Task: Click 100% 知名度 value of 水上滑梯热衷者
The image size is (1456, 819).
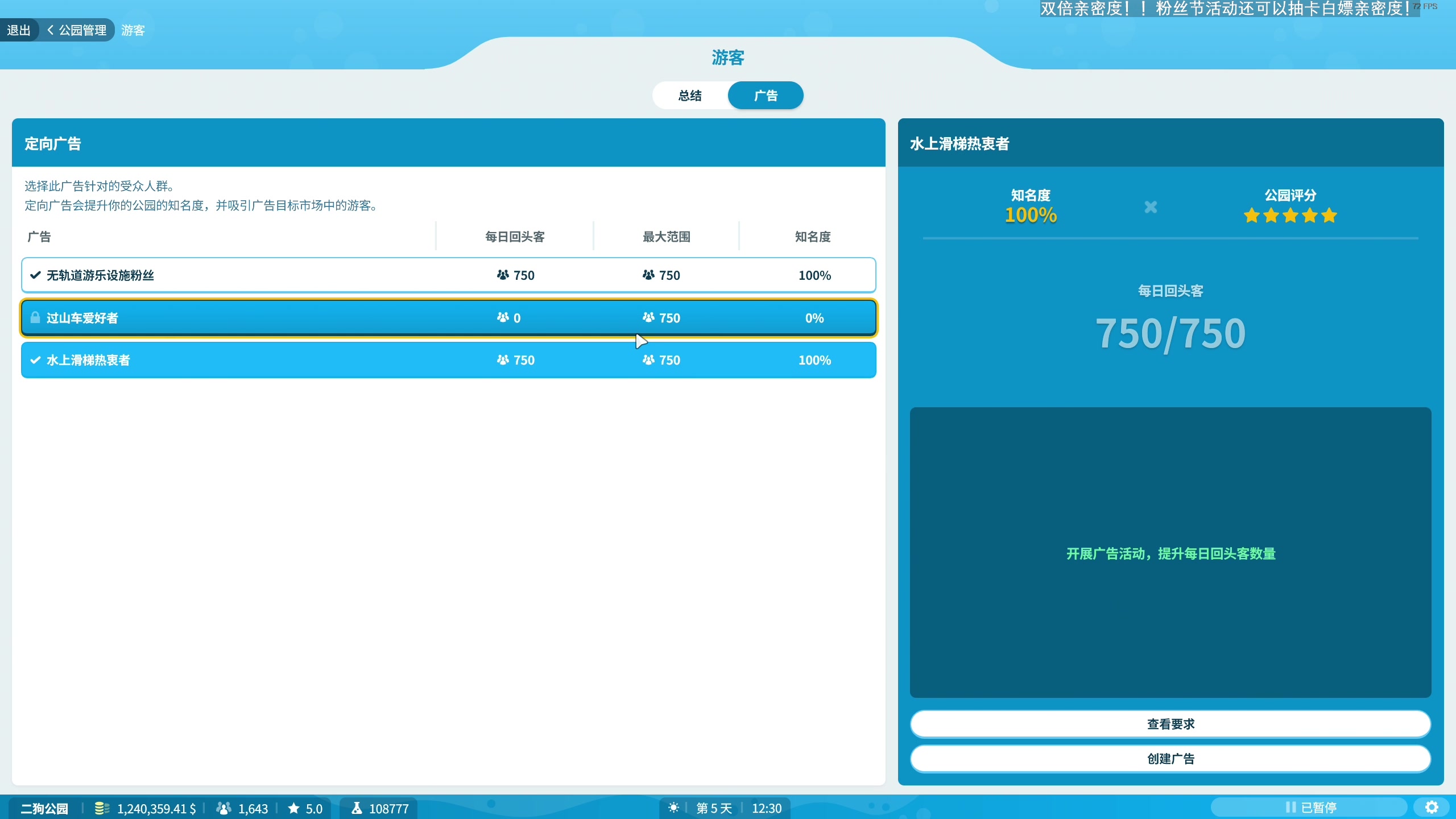Action: (814, 360)
